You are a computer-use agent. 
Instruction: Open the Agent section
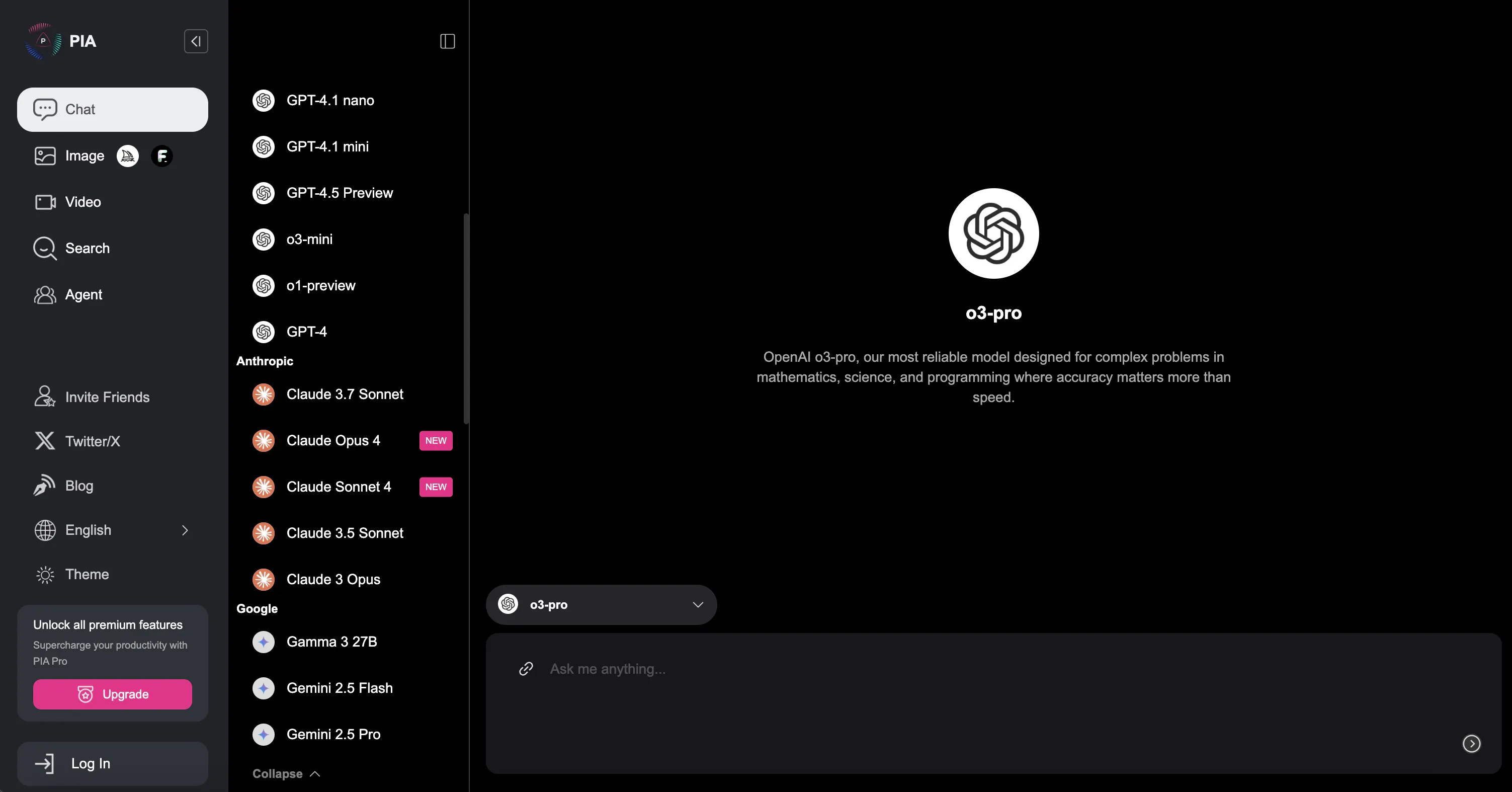[x=113, y=295]
